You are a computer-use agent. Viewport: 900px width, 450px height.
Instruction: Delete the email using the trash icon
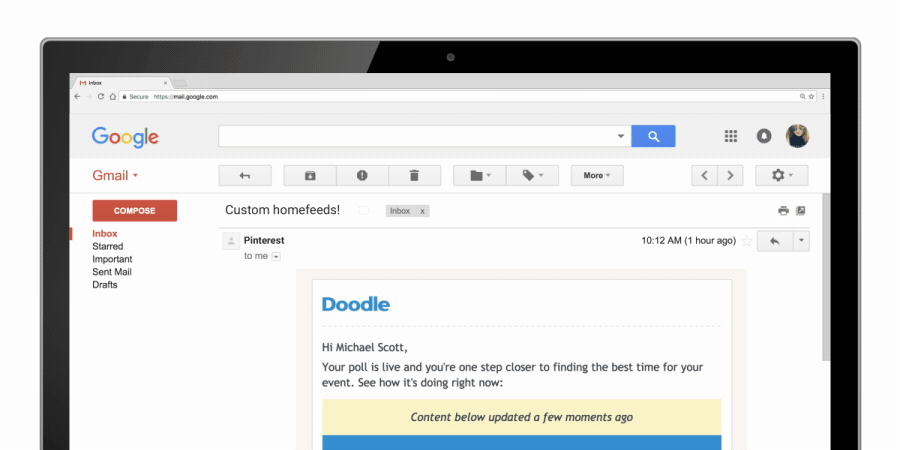pyautogui.click(x=414, y=176)
